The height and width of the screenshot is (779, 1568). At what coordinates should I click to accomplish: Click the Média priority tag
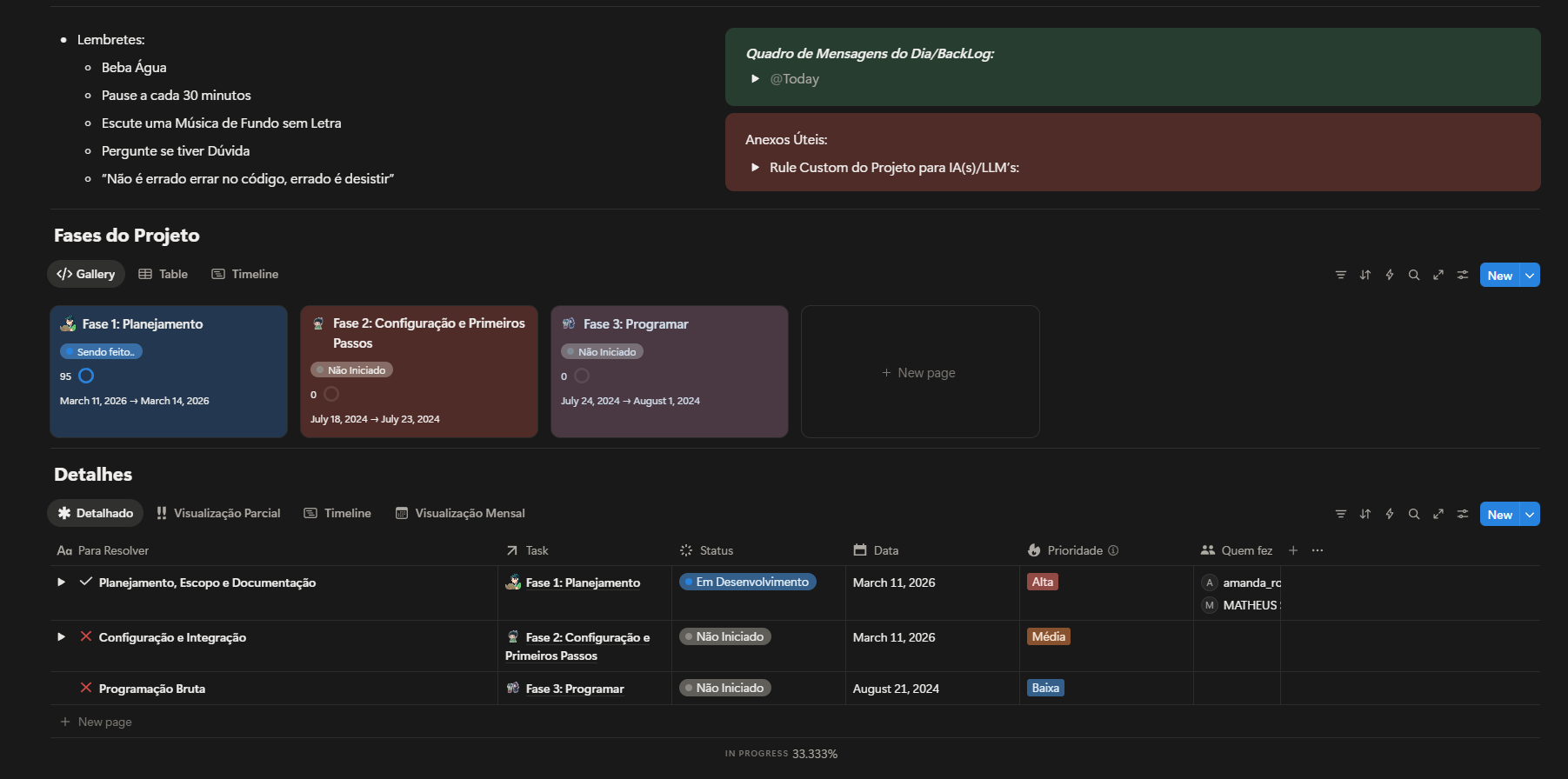click(x=1049, y=636)
